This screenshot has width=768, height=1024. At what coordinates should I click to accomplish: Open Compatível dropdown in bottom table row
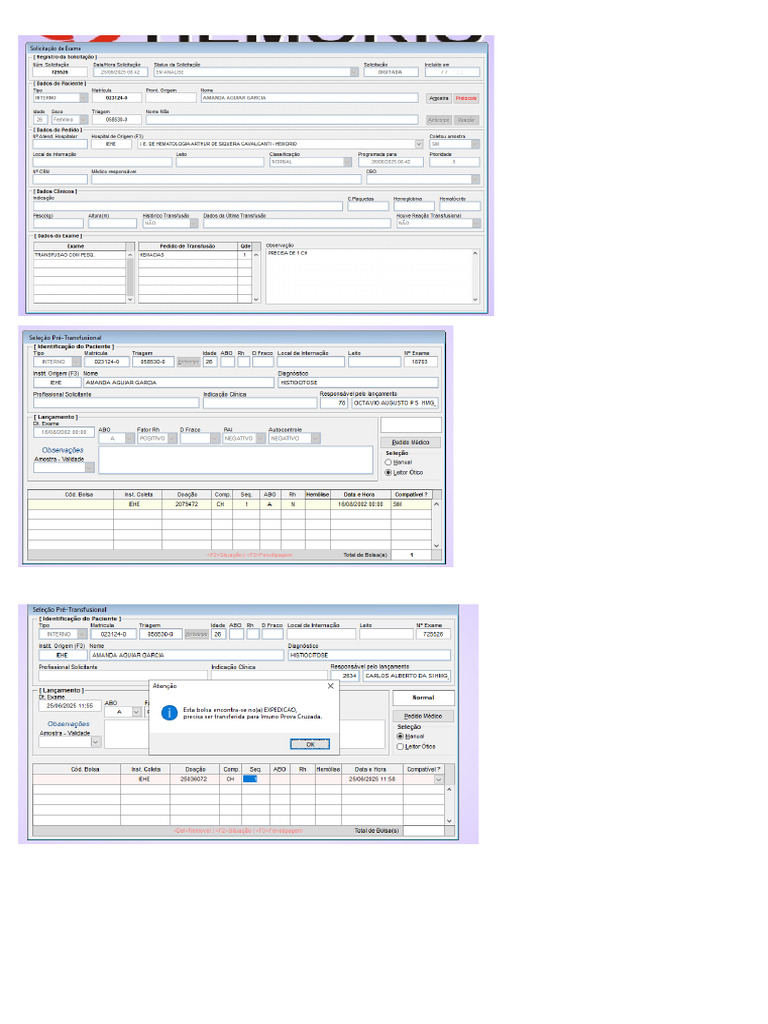click(439, 779)
